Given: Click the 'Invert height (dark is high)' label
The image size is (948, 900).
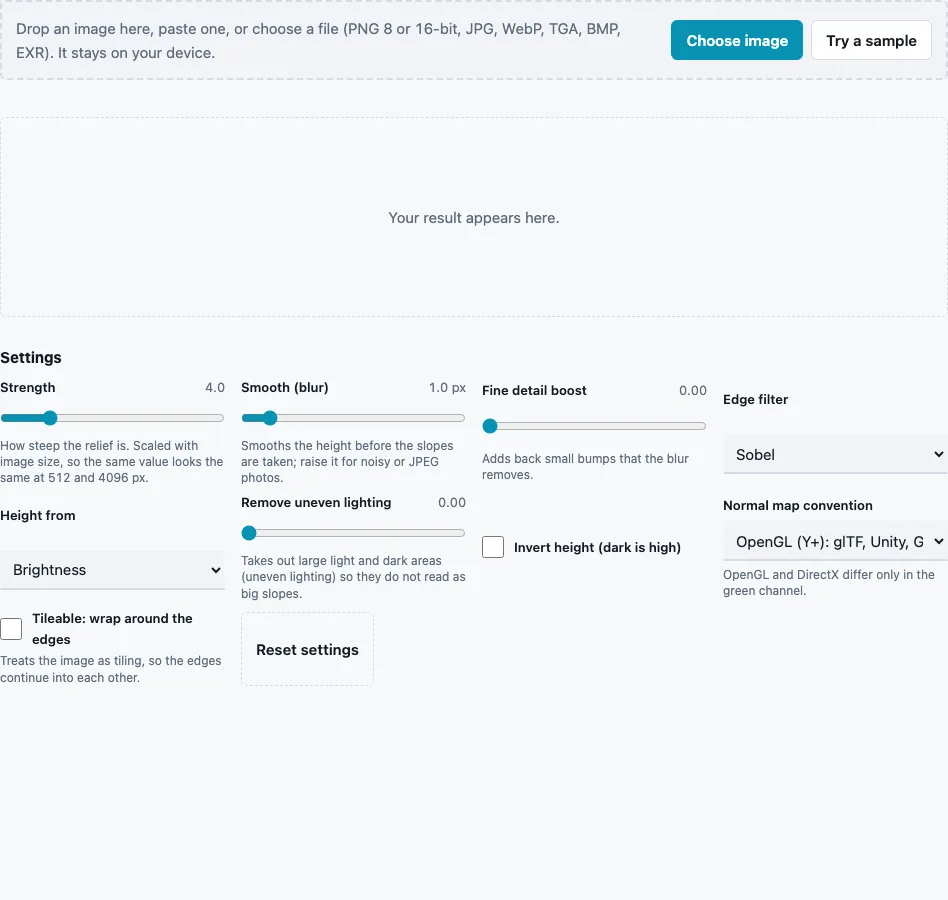Looking at the screenshot, I should pyautogui.click(x=597, y=547).
